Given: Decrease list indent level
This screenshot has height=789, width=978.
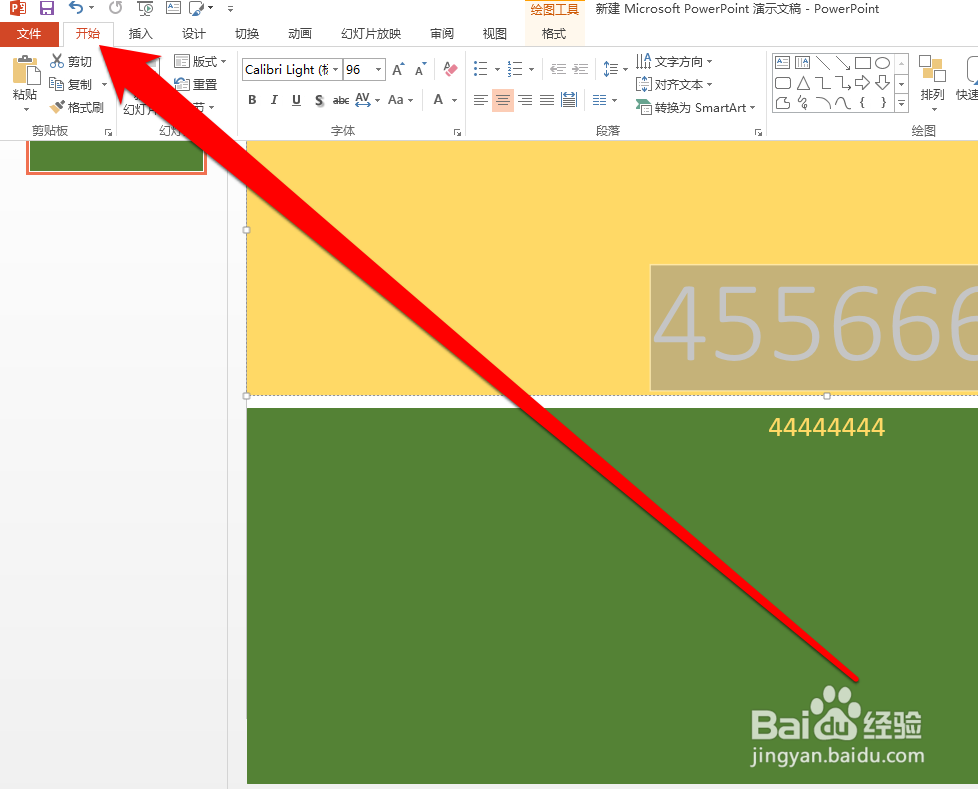Looking at the screenshot, I should (x=558, y=69).
